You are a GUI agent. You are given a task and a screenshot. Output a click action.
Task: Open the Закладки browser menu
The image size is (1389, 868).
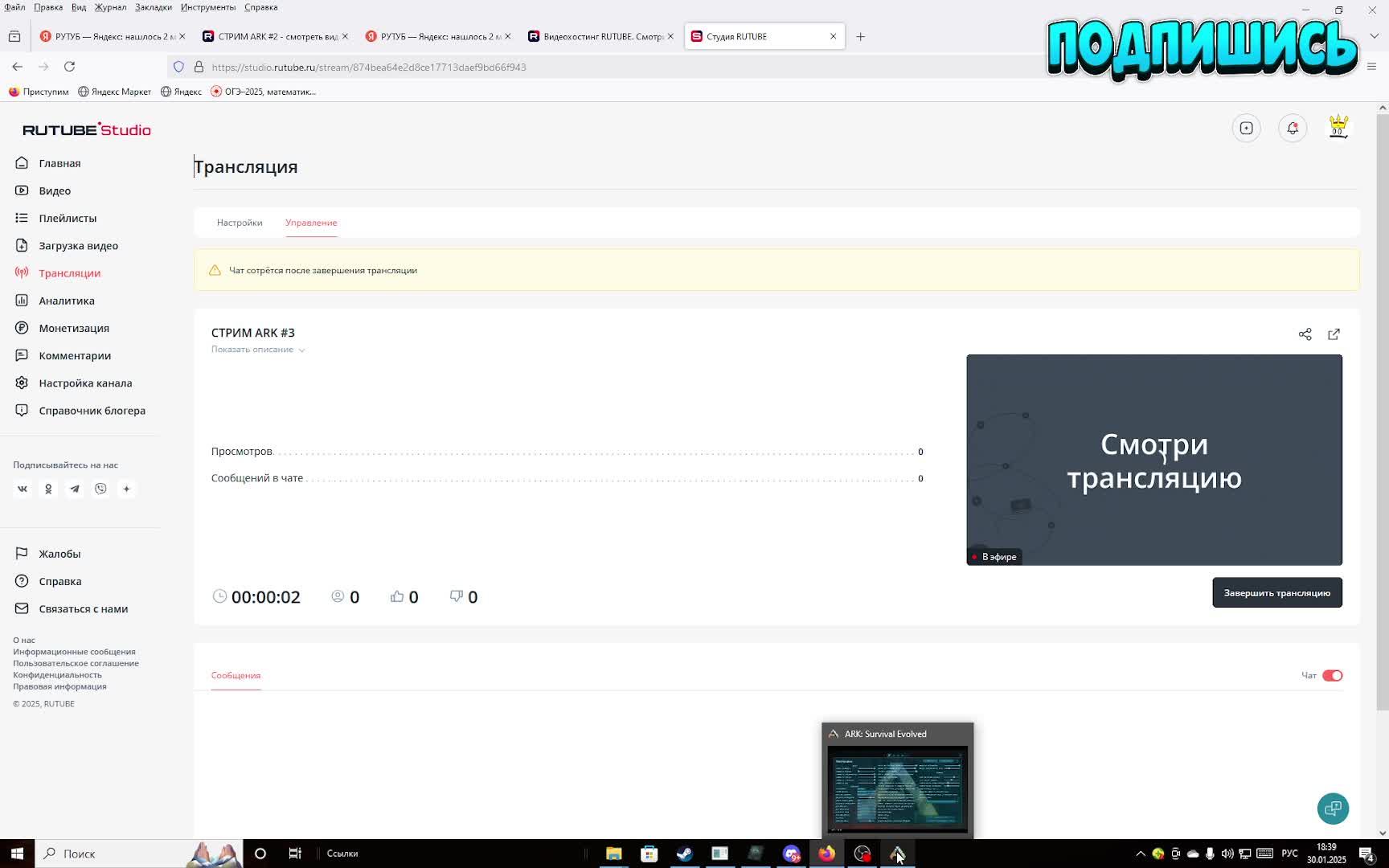click(153, 7)
